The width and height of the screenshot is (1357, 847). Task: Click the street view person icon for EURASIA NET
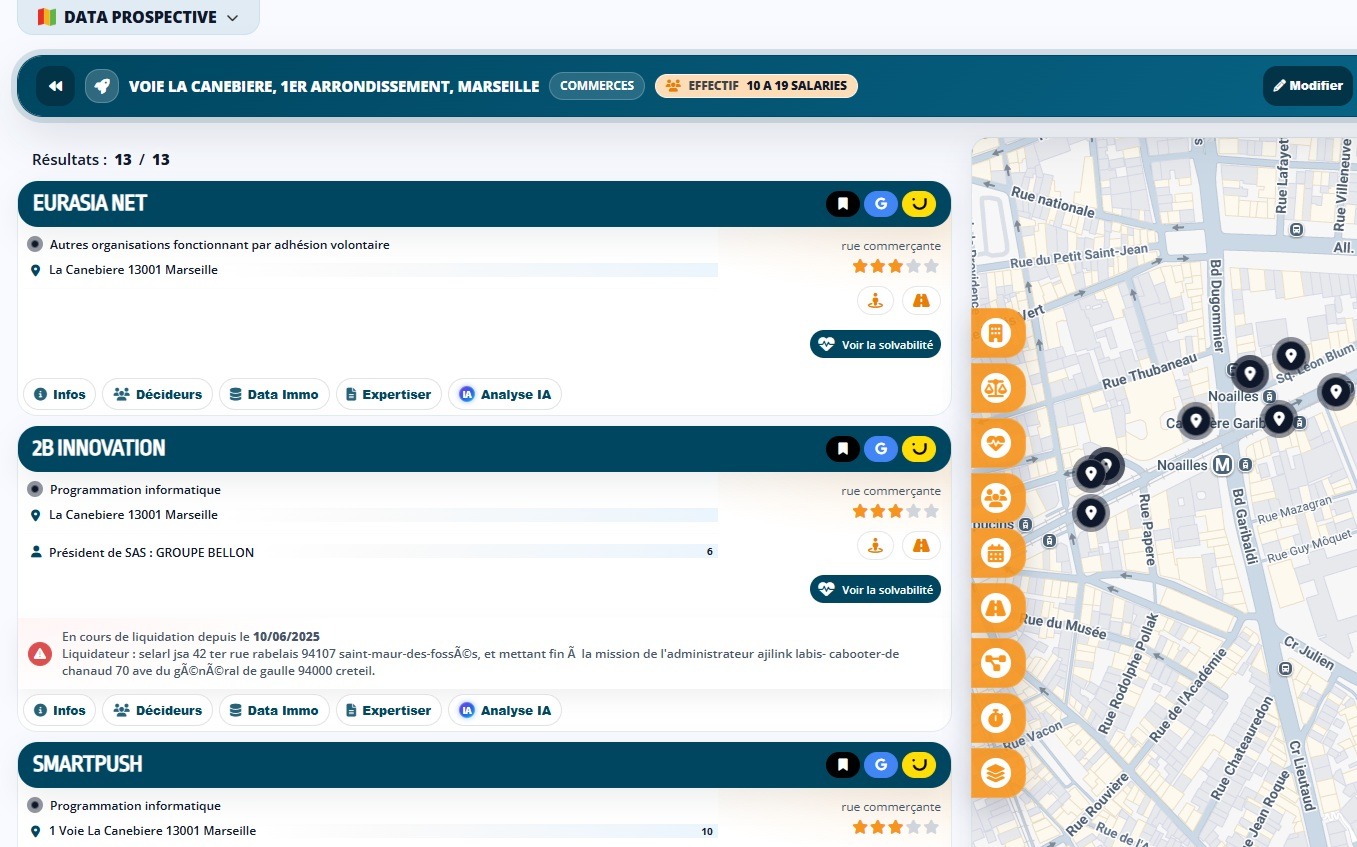[x=876, y=300]
